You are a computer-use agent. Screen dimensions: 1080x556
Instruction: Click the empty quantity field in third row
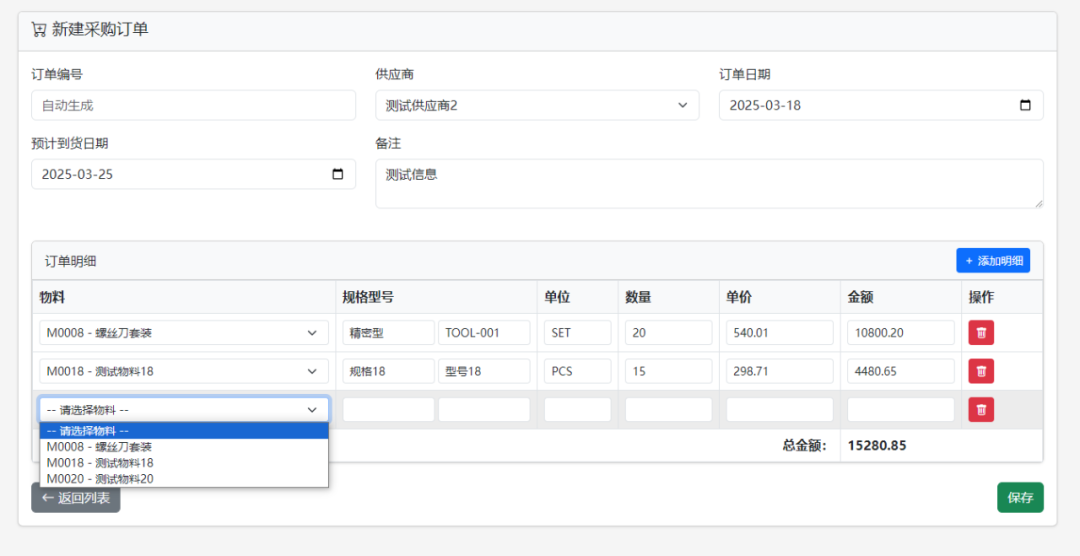(668, 410)
